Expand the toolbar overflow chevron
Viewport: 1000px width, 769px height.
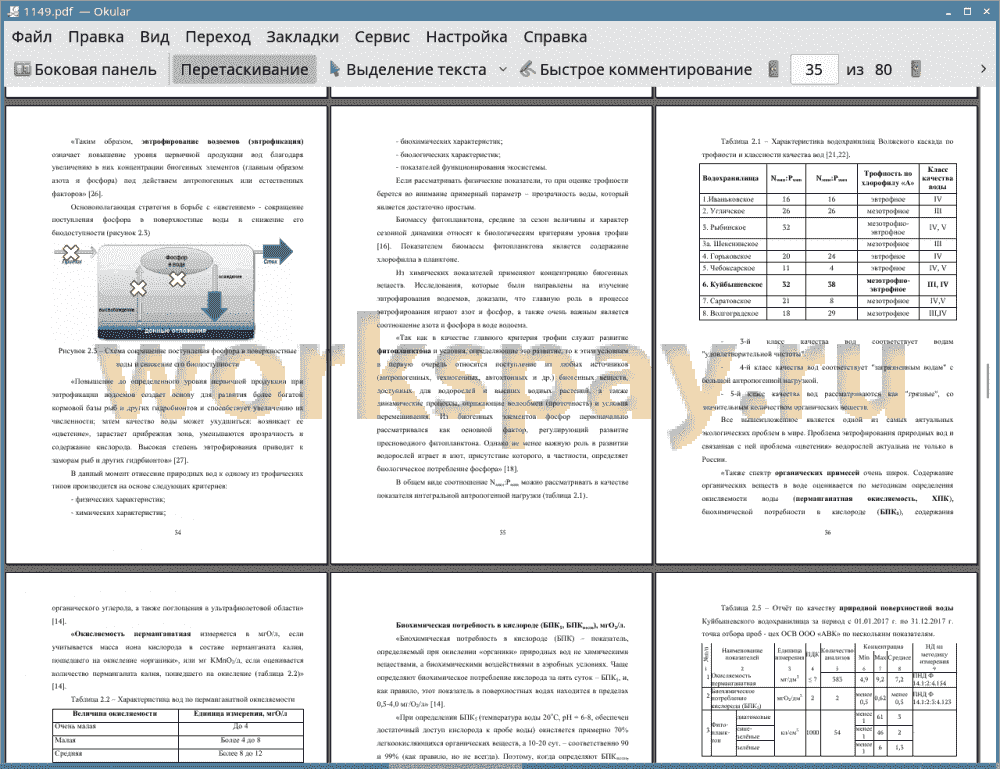pos(983,69)
